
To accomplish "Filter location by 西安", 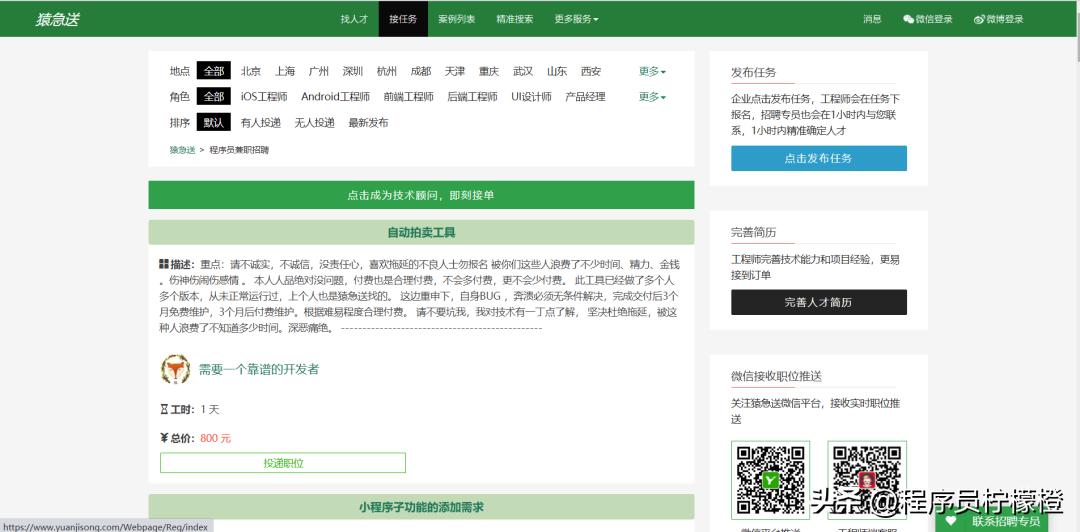I will click(x=591, y=71).
